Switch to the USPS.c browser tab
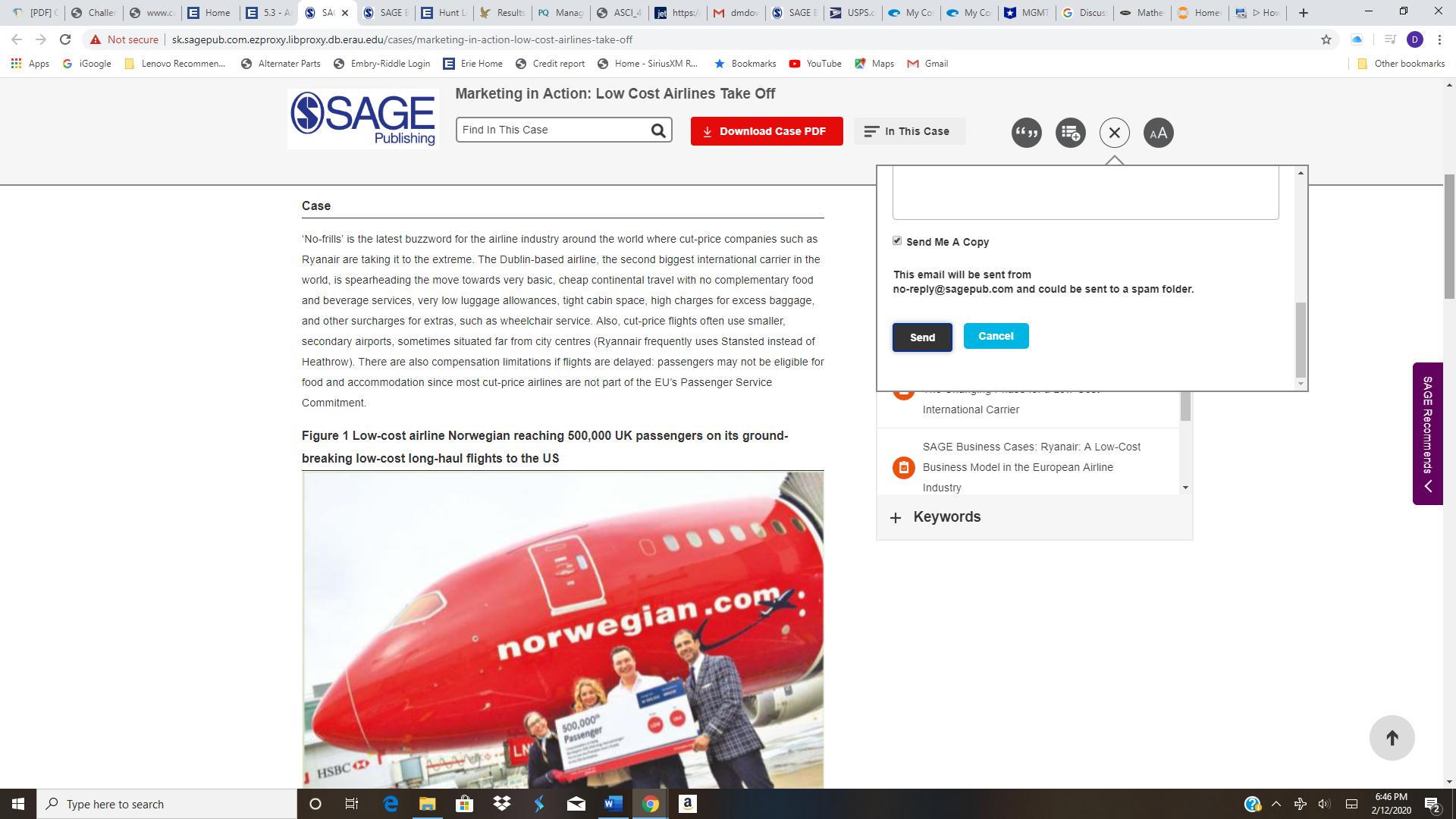The image size is (1456, 819). [x=853, y=12]
